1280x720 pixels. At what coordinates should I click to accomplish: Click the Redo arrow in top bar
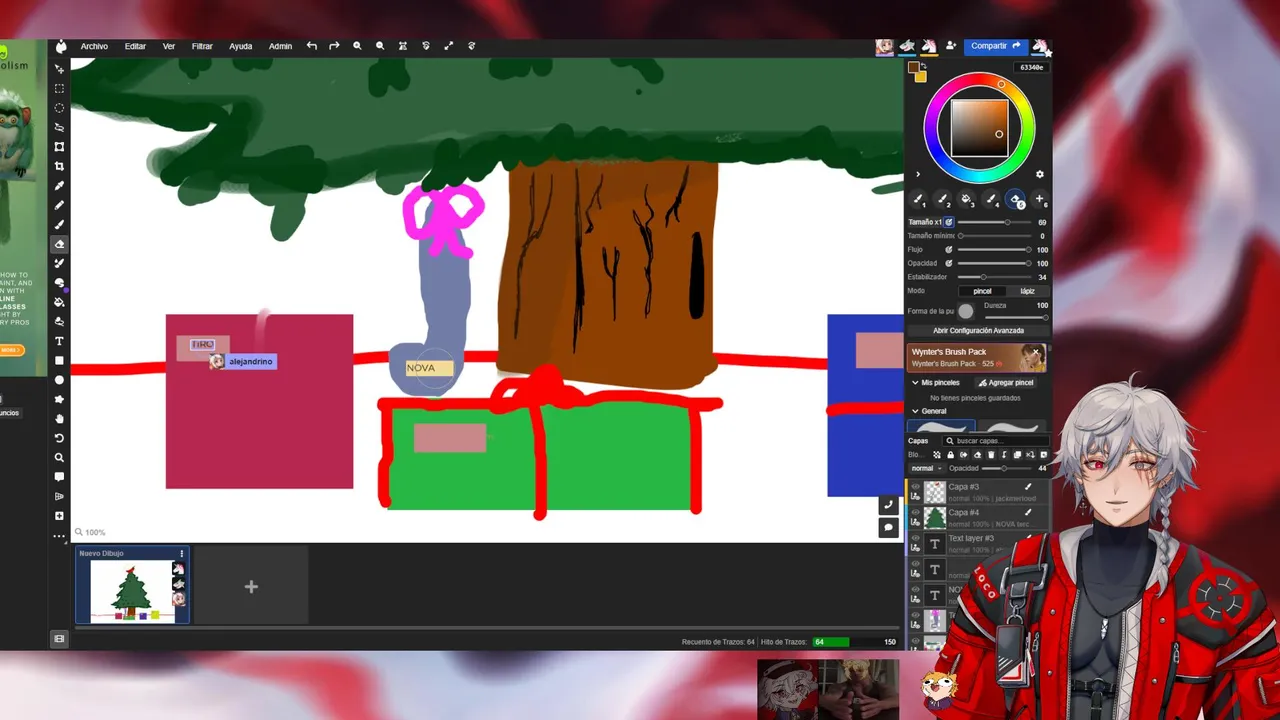(x=334, y=46)
